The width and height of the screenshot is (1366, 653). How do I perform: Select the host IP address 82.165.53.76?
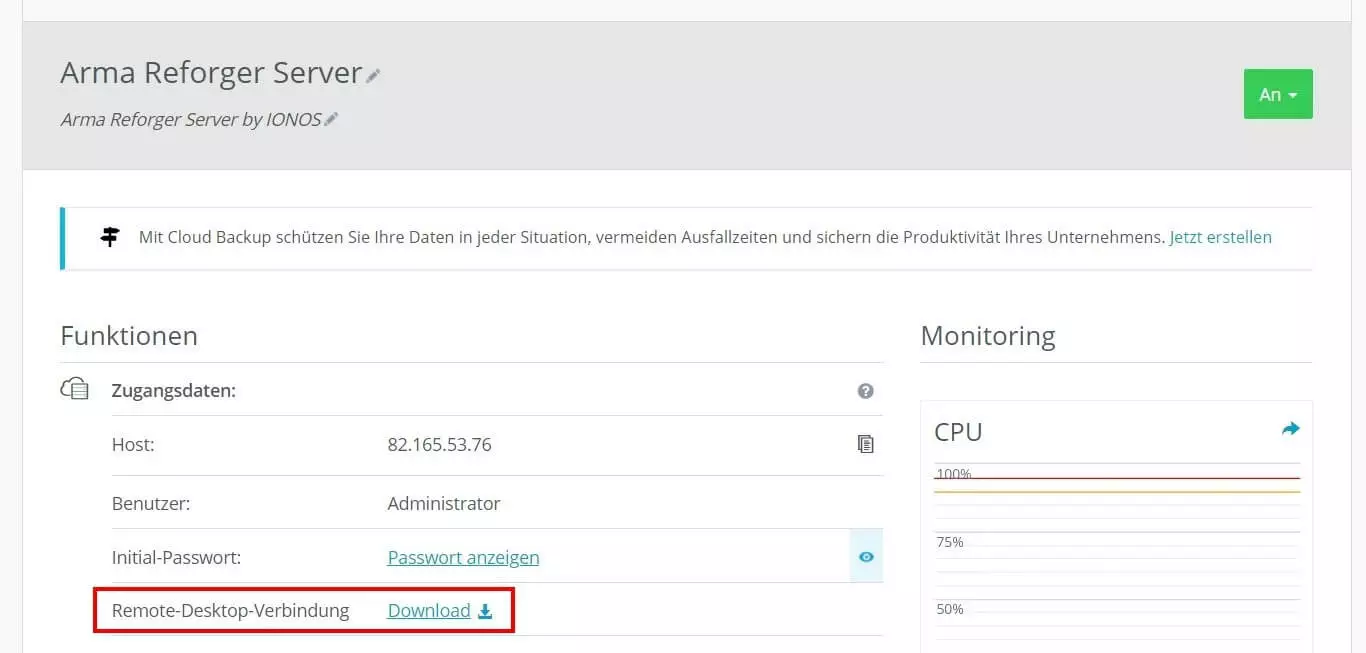439,444
